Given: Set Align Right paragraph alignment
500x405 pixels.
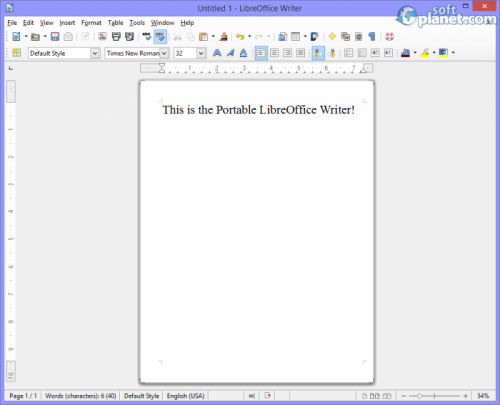Looking at the screenshot, I should click(287, 53).
